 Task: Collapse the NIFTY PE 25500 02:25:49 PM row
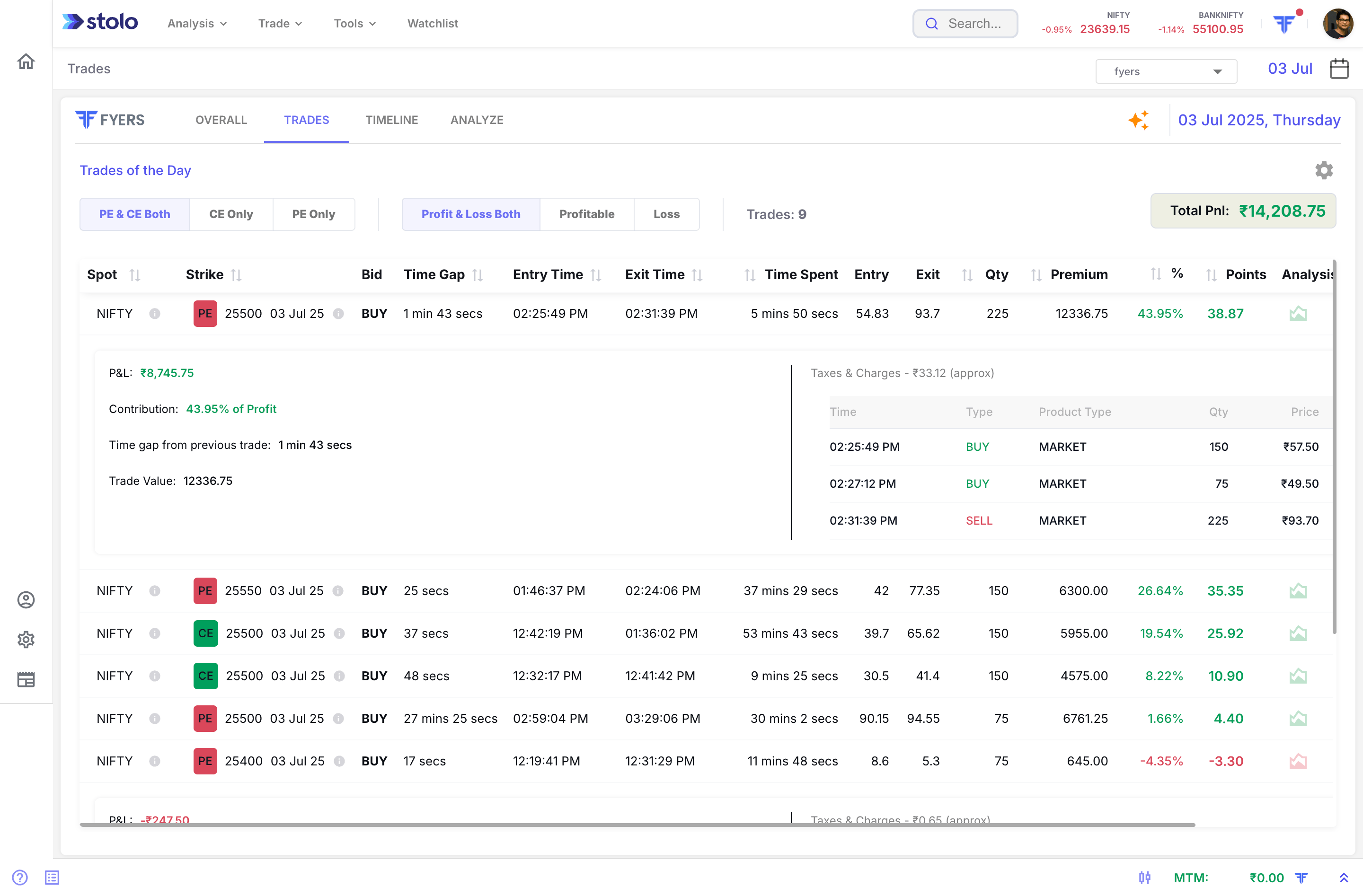point(706,314)
